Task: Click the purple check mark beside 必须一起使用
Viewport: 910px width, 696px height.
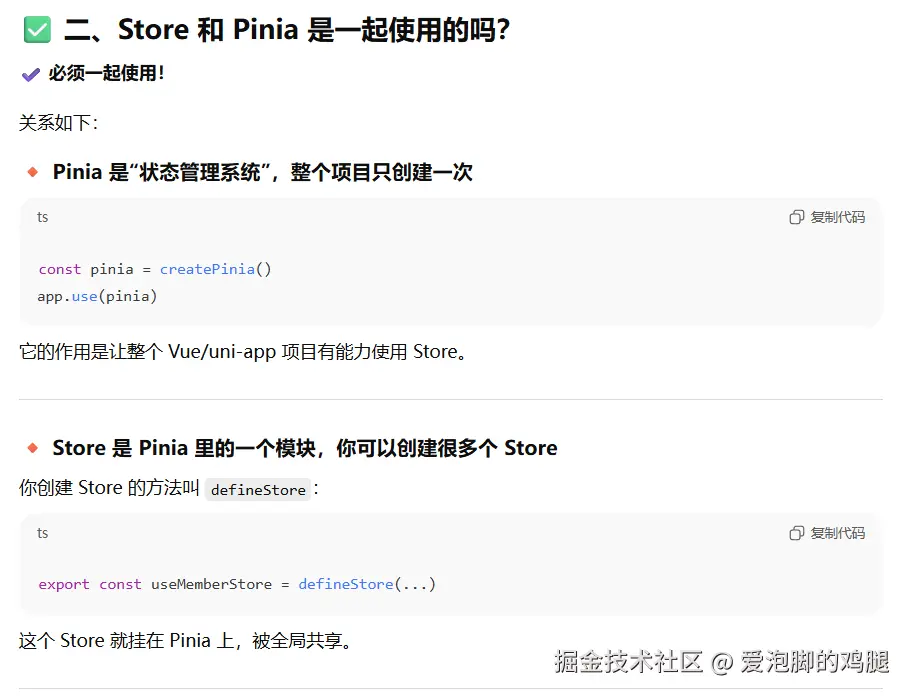Action: 31,74
